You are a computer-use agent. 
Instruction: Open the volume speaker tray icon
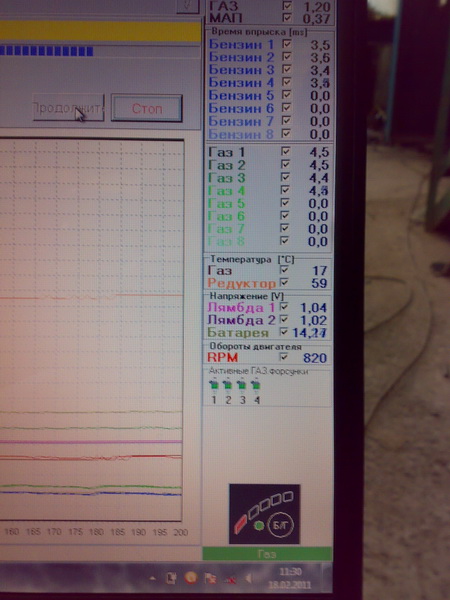248,579
